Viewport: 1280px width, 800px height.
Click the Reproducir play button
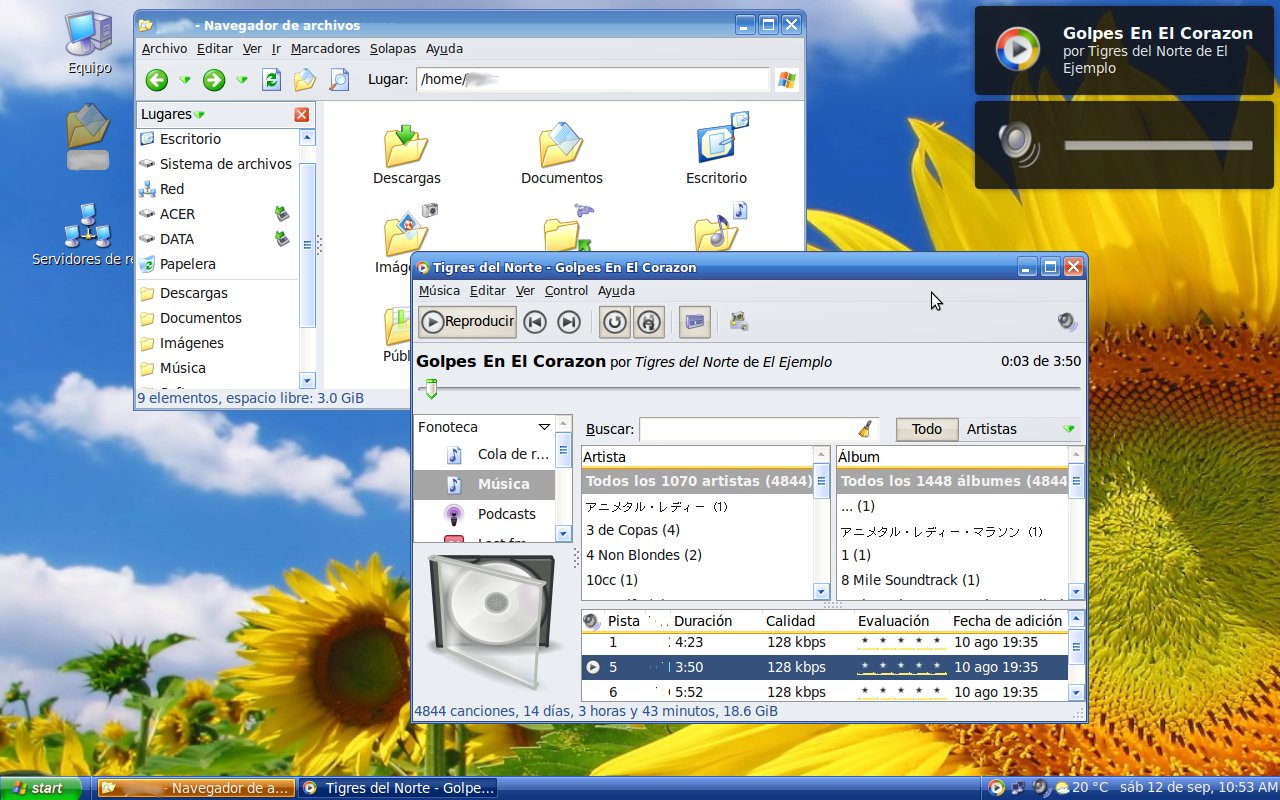[468, 322]
